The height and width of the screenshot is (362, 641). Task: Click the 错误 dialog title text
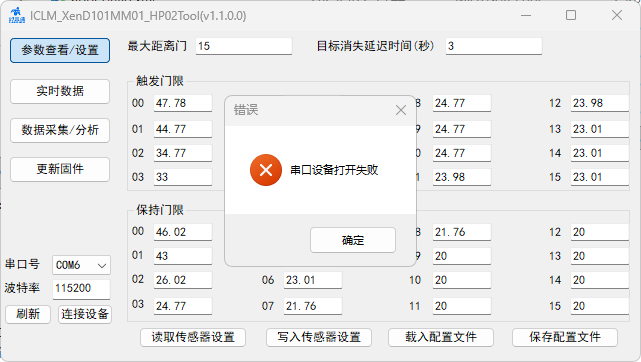click(x=246, y=110)
